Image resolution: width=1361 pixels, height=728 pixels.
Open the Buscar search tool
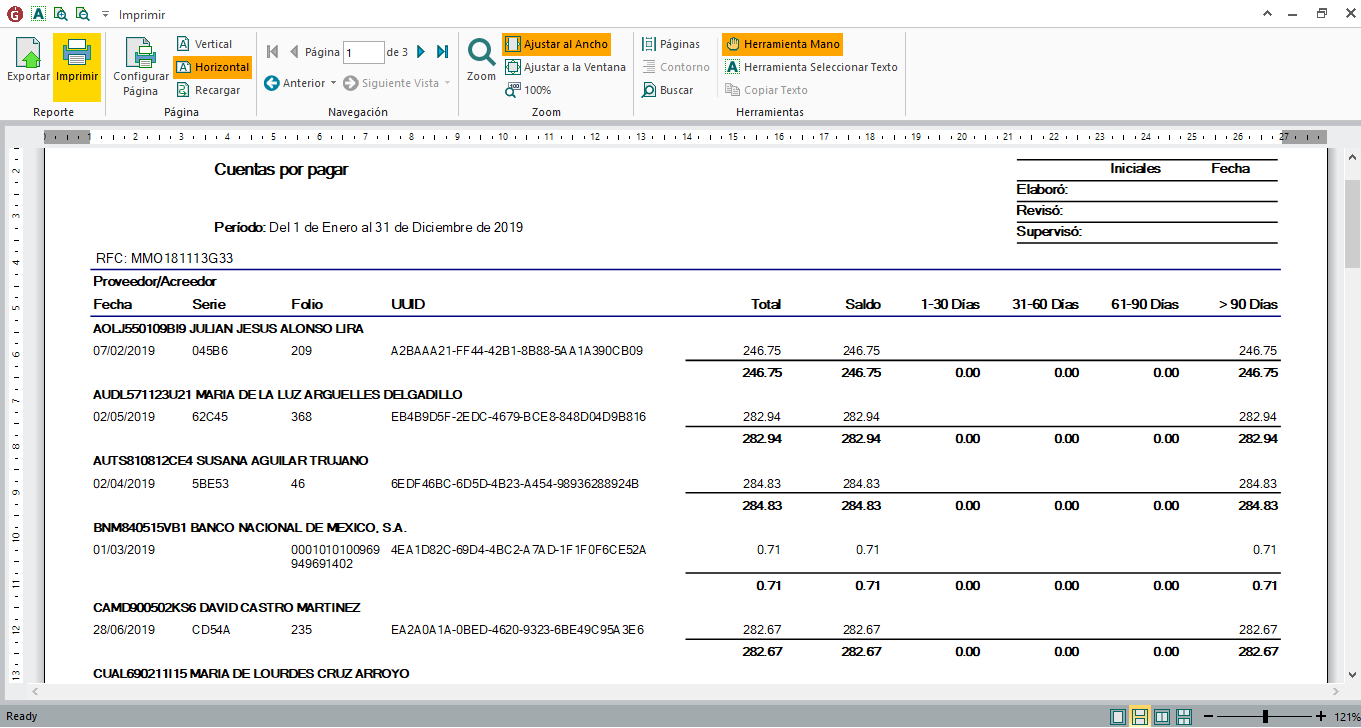tap(667, 90)
